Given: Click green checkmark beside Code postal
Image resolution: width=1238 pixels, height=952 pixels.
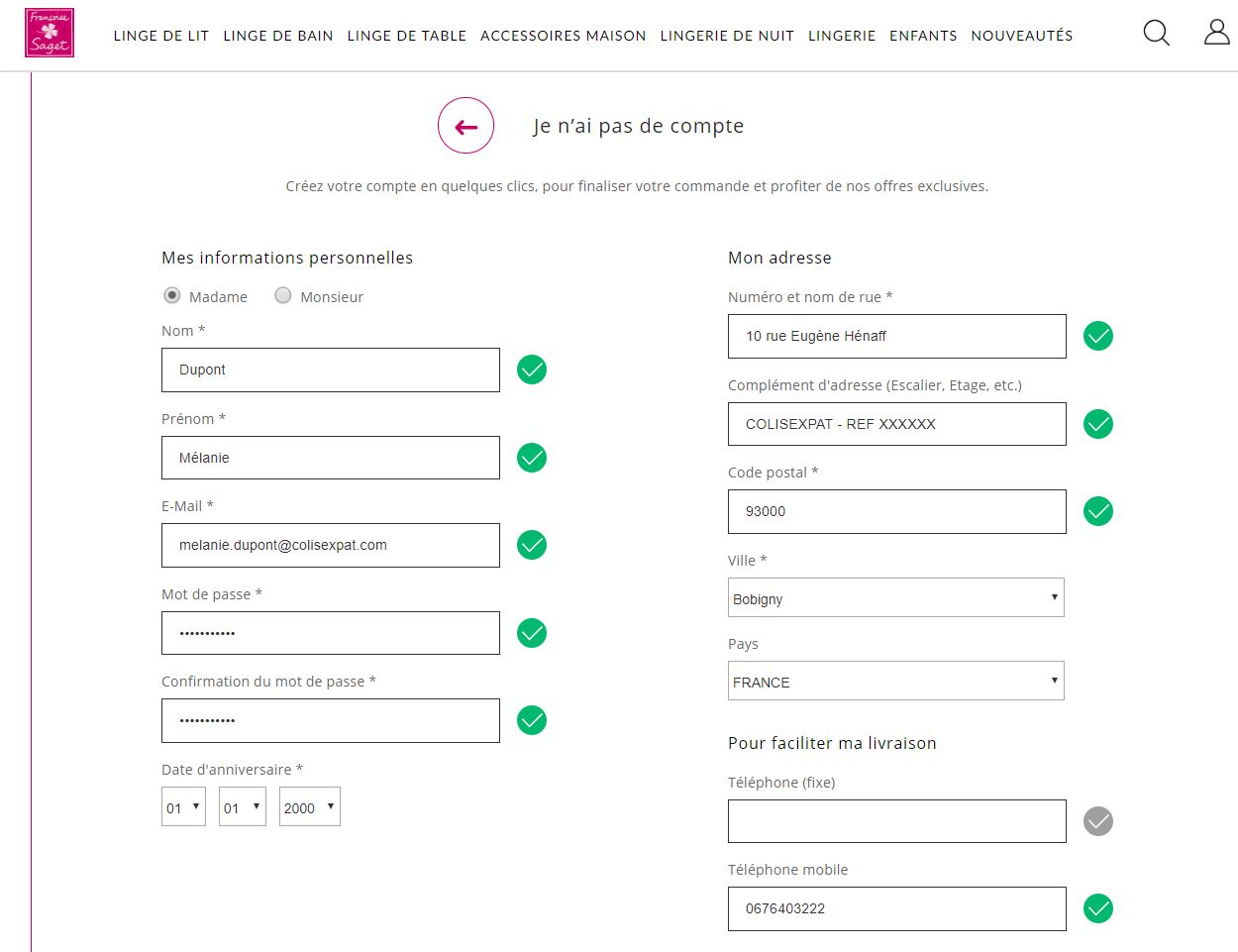Looking at the screenshot, I should coord(1098,511).
